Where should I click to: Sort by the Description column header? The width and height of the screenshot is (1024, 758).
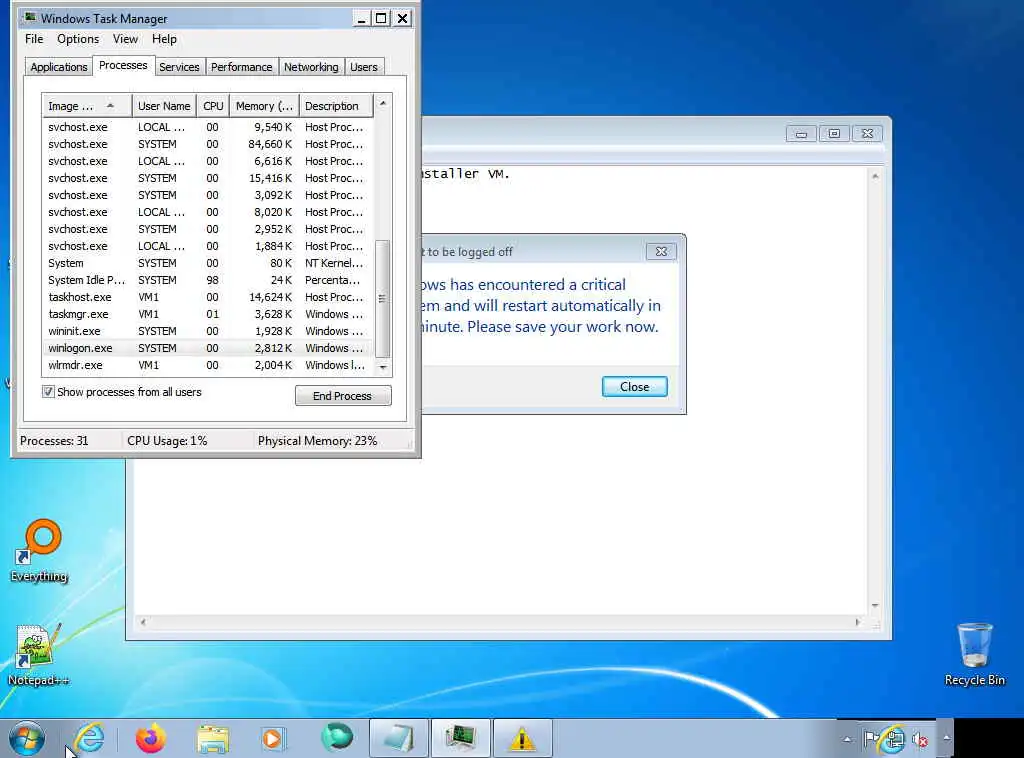pyautogui.click(x=336, y=106)
